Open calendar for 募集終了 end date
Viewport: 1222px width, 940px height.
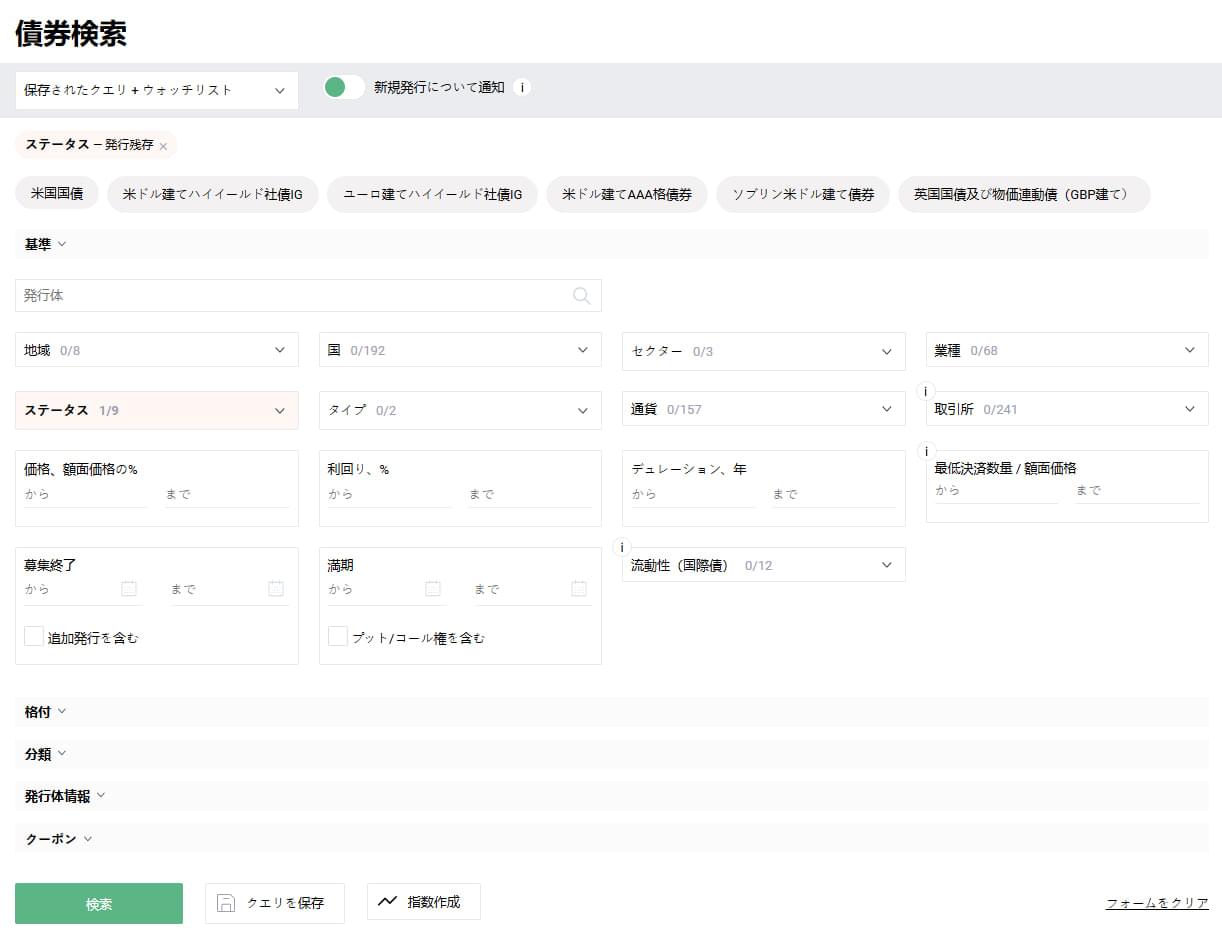(276, 589)
